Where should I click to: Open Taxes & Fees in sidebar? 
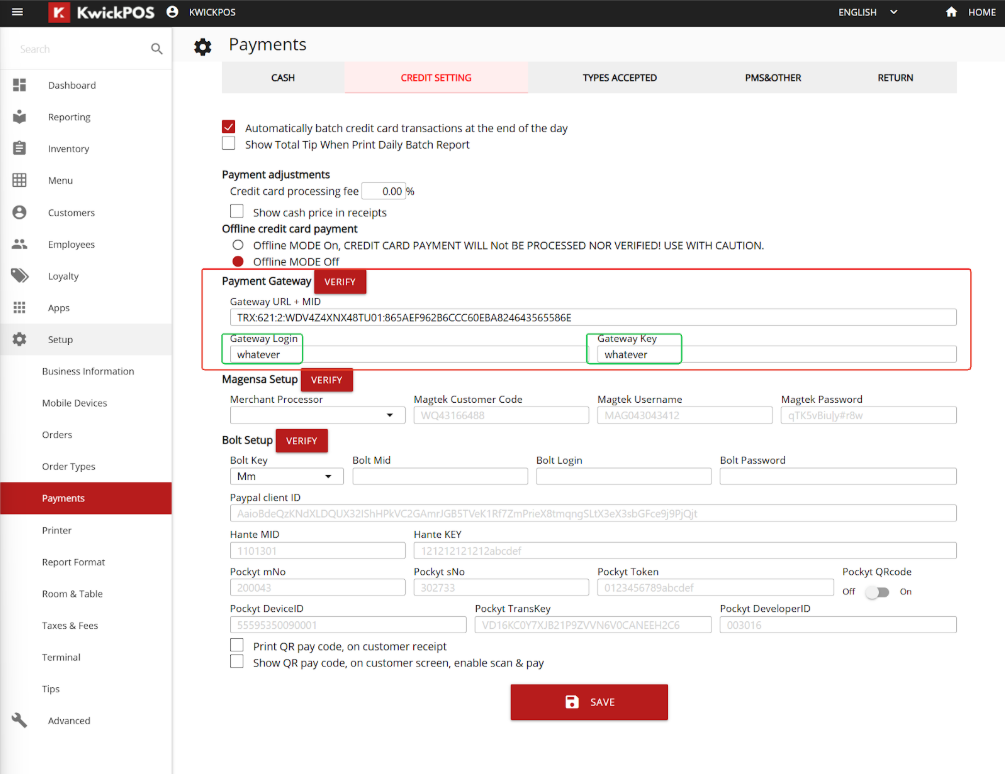click(x=70, y=625)
